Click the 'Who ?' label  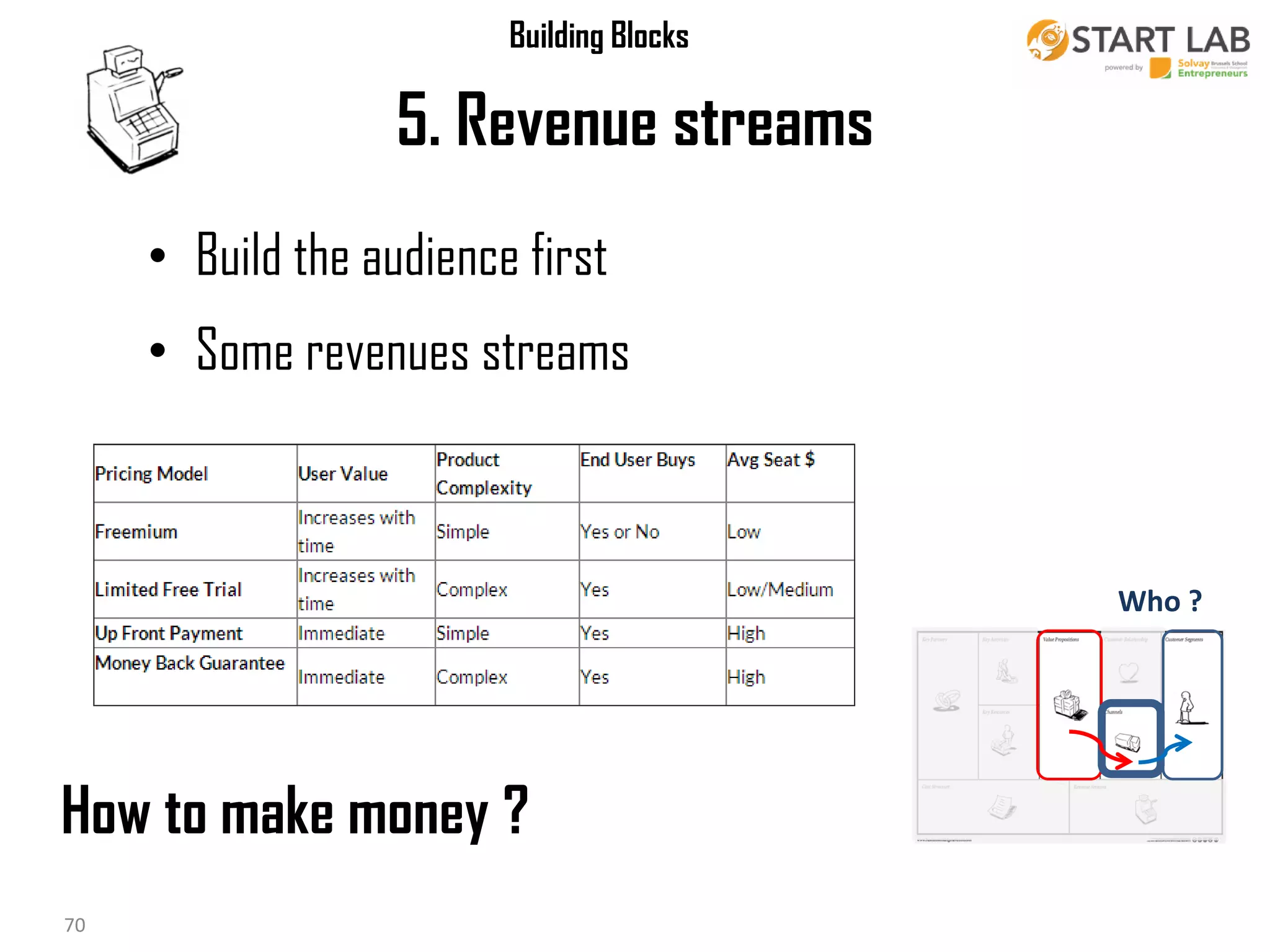pyautogui.click(x=1160, y=601)
